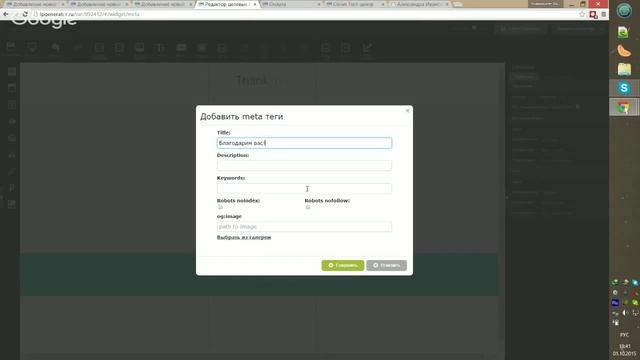Switch to the second 'Добавление' browser tab
The image size is (640, 360).
pyautogui.click(x=98, y=4)
